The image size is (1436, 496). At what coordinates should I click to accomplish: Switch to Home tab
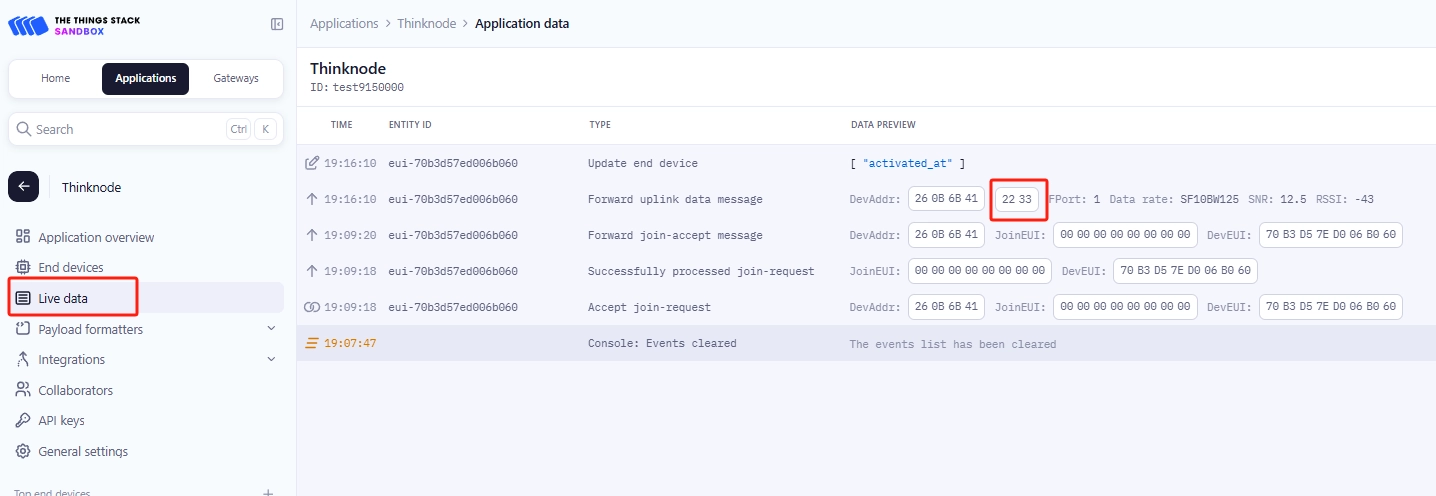pyautogui.click(x=55, y=78)
